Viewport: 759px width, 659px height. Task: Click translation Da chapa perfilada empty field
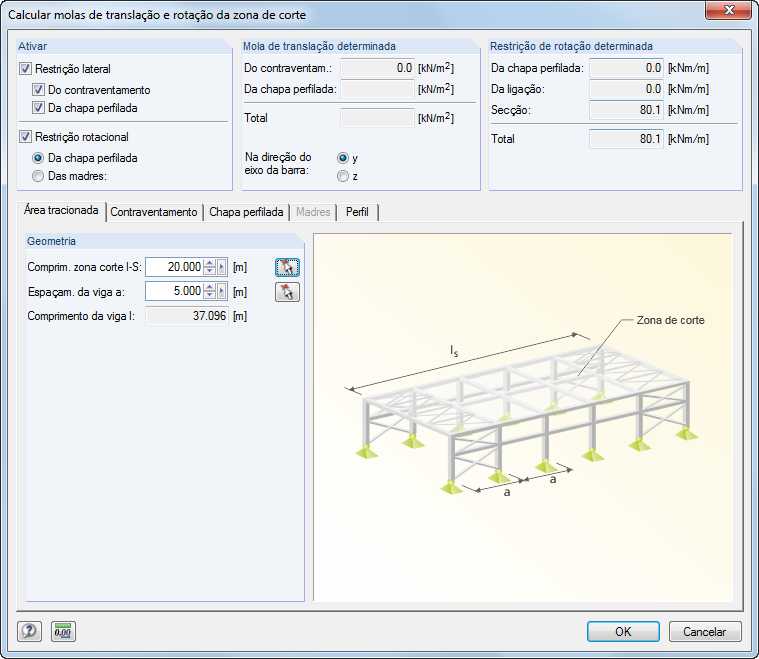377,89
